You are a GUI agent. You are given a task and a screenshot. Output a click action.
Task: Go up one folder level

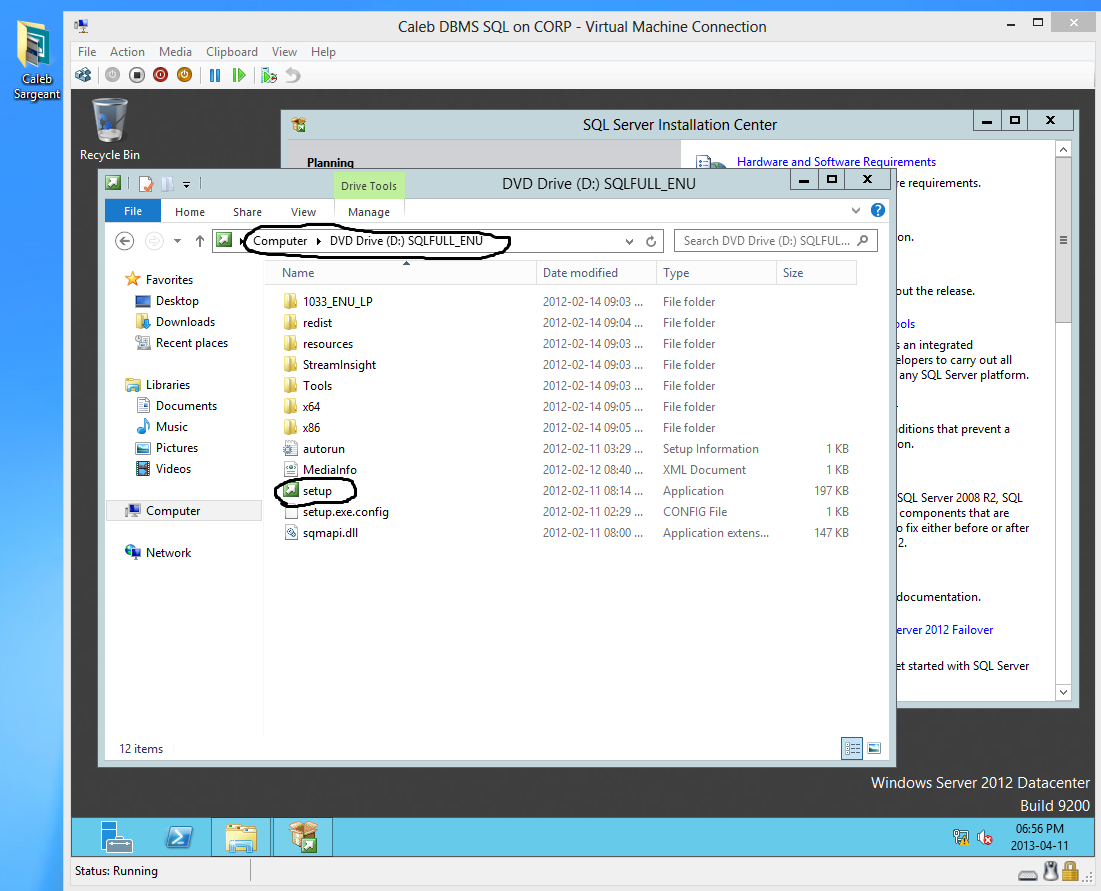(x=200, y=241)
